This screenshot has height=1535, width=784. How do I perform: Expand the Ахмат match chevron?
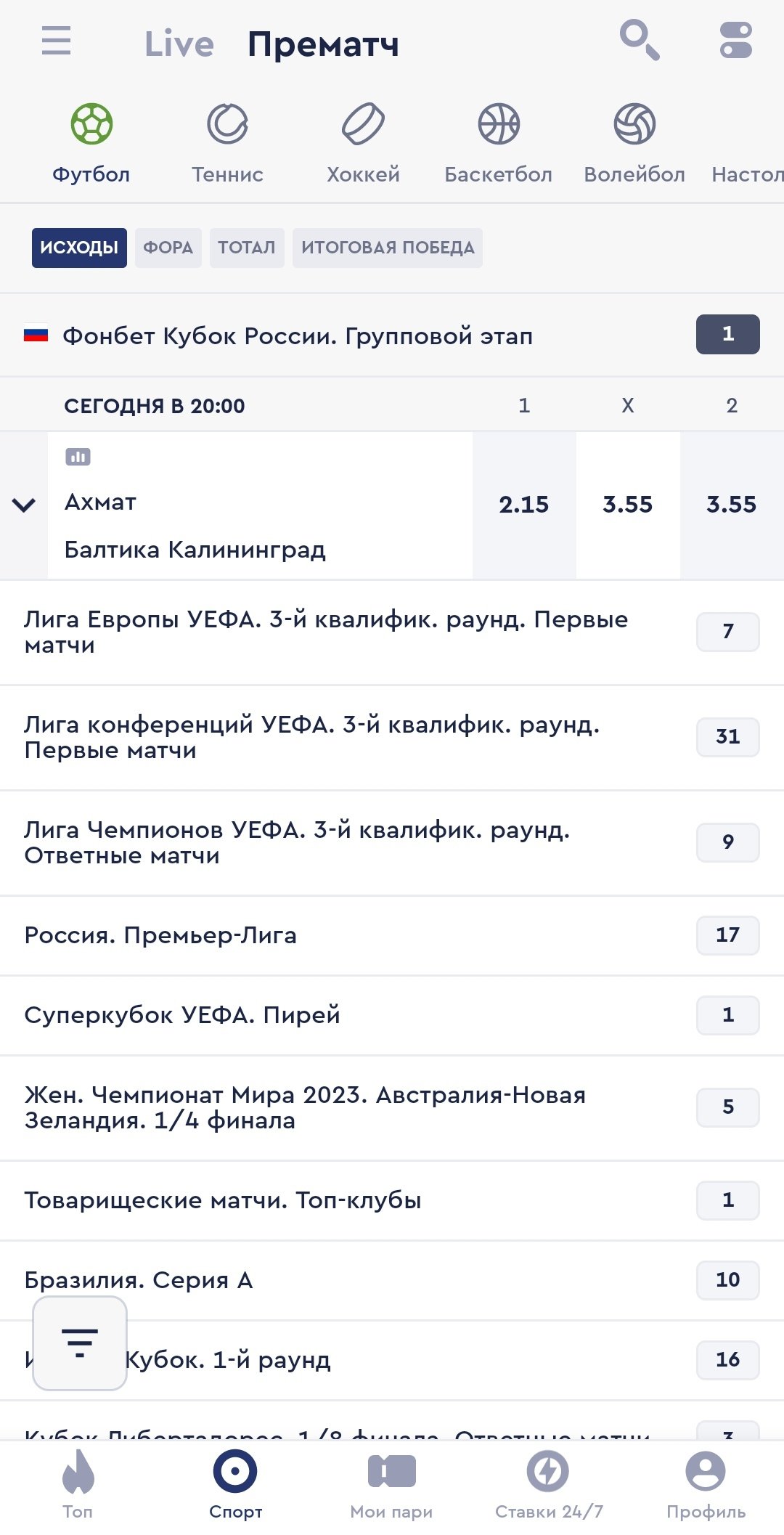pos(24,505)
